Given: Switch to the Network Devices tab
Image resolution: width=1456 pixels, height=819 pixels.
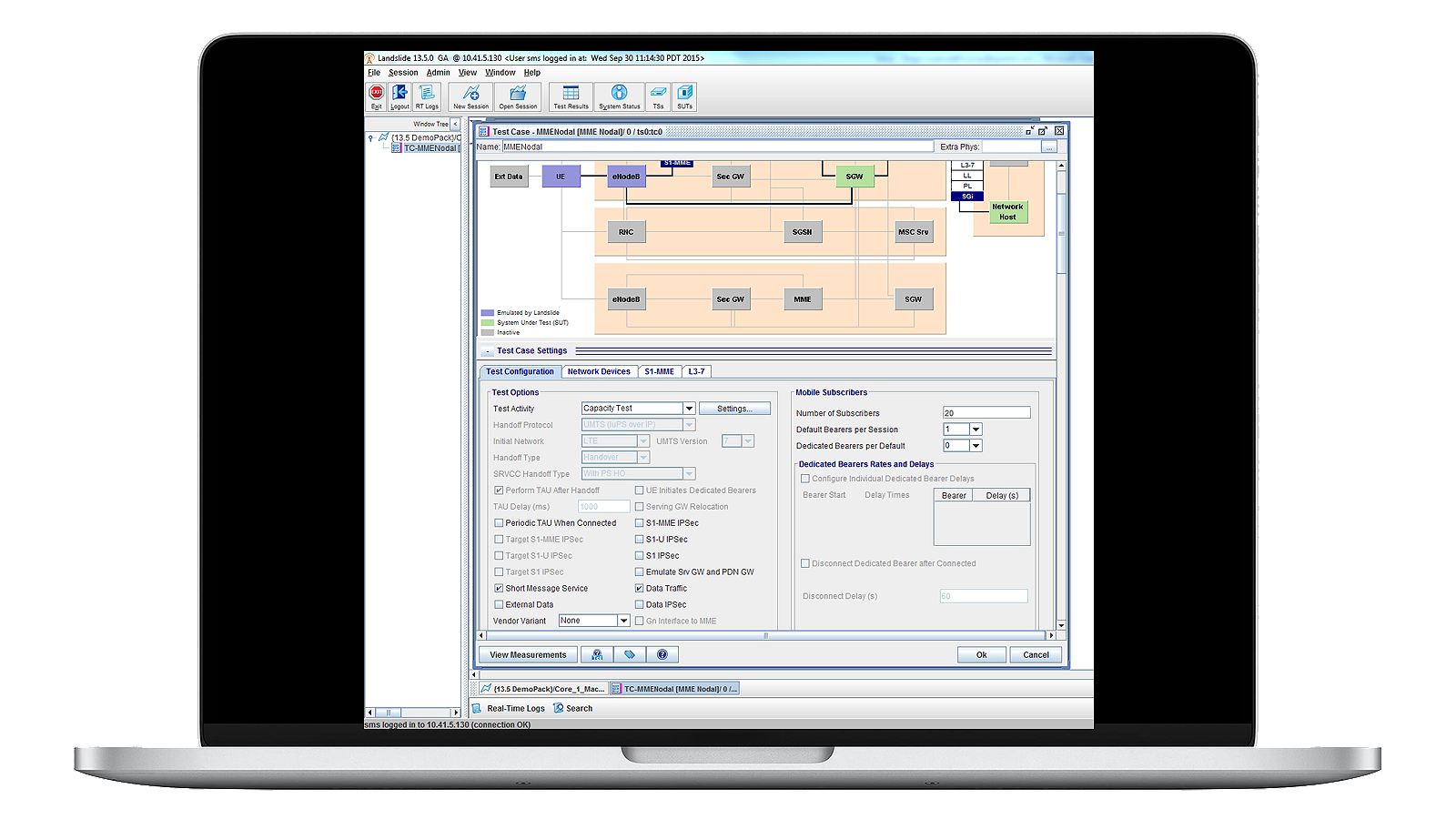Looking at the screenshot, I should click(599, 371).
